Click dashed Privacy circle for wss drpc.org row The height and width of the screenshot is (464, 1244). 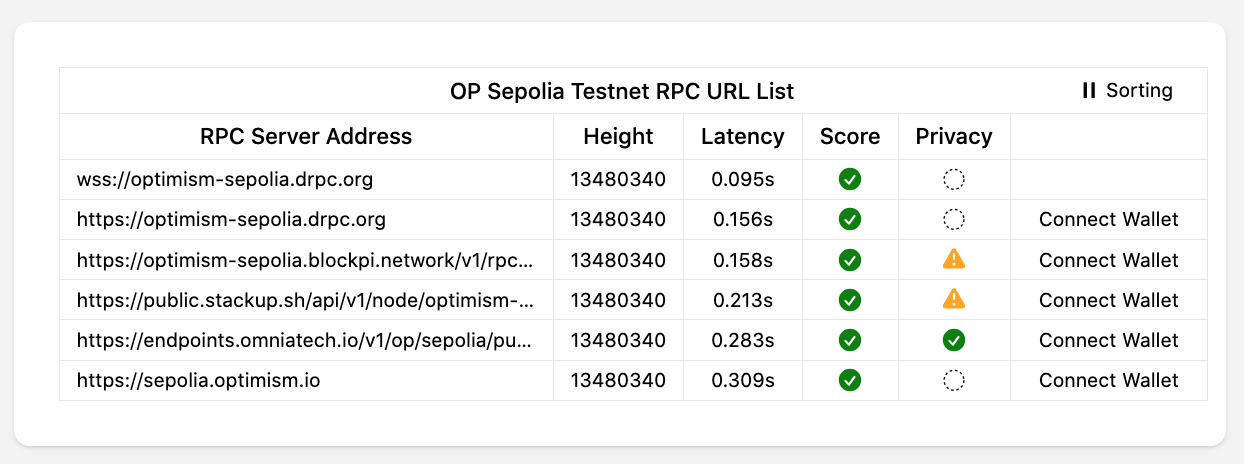tap(954, 180)
